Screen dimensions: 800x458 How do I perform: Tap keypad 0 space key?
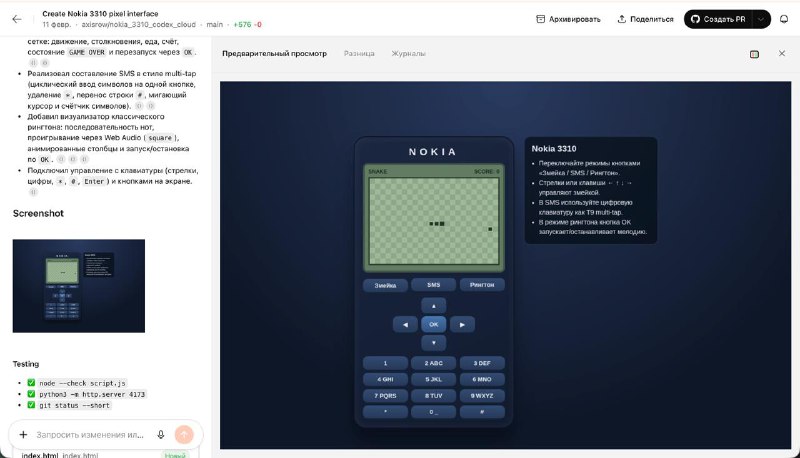click(x=434, y=412)
